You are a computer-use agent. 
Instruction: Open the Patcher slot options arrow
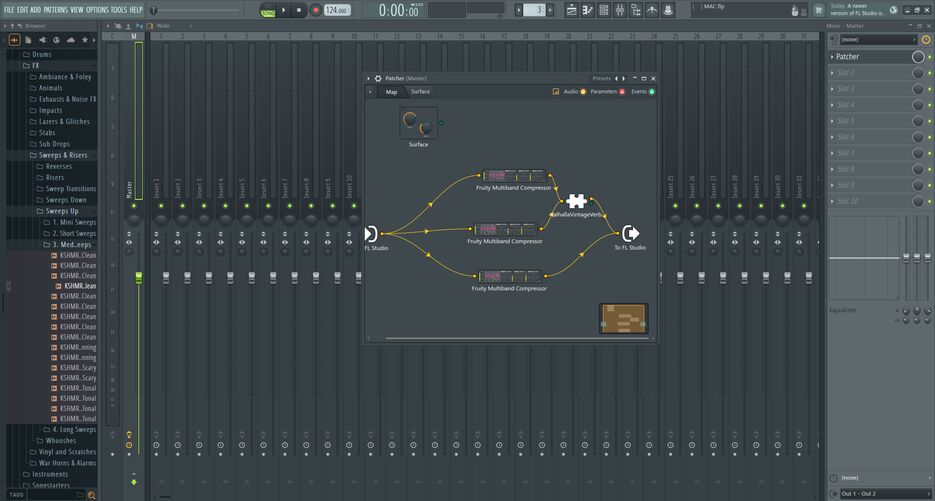click(832, 57)
